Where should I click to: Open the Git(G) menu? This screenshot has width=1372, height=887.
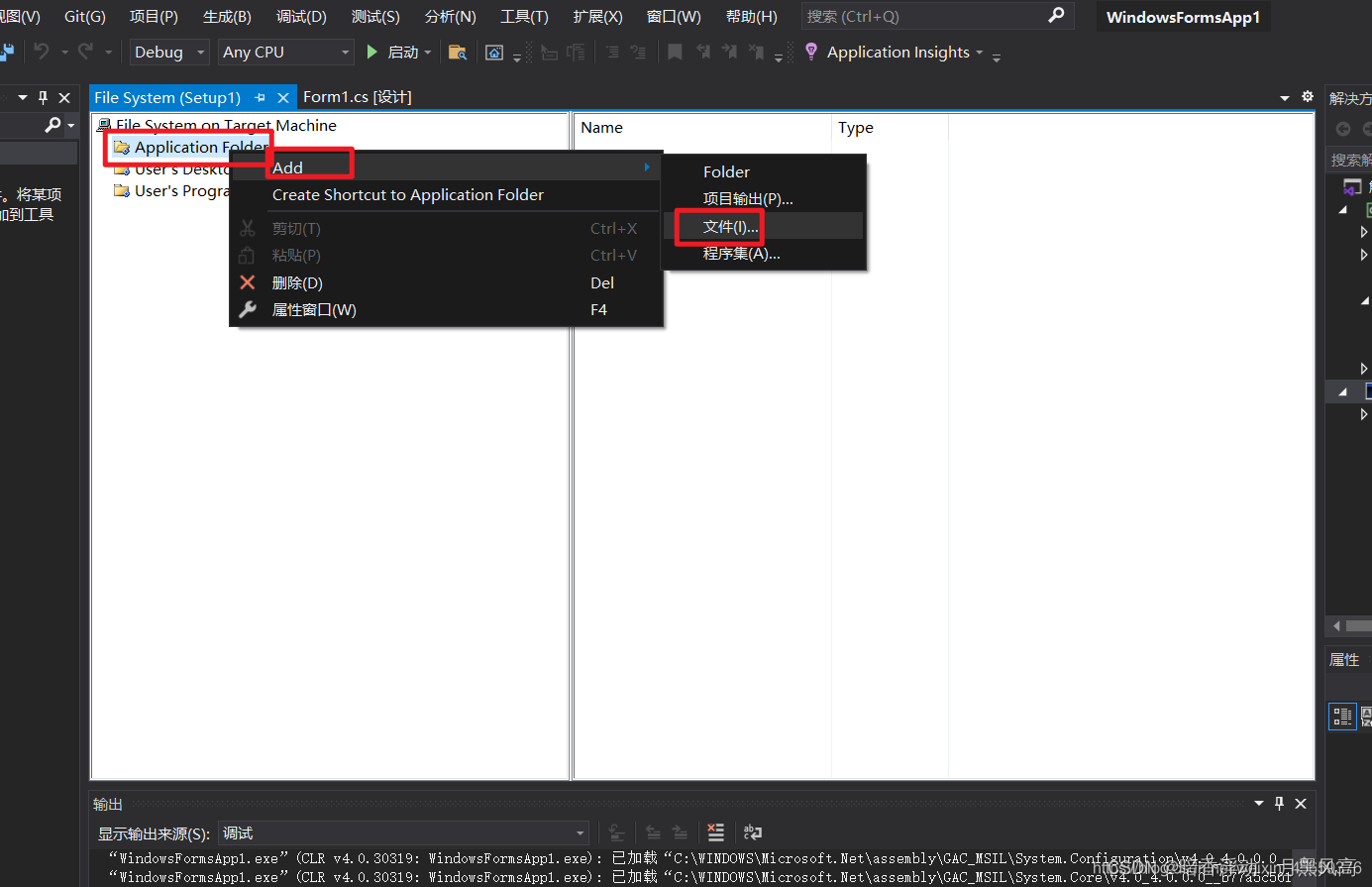[84, 17]
